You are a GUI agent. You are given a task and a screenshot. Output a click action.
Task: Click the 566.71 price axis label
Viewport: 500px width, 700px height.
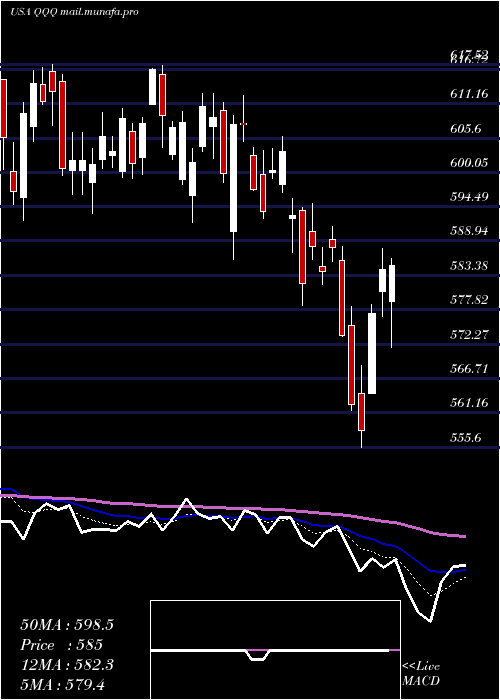[469, 369]
